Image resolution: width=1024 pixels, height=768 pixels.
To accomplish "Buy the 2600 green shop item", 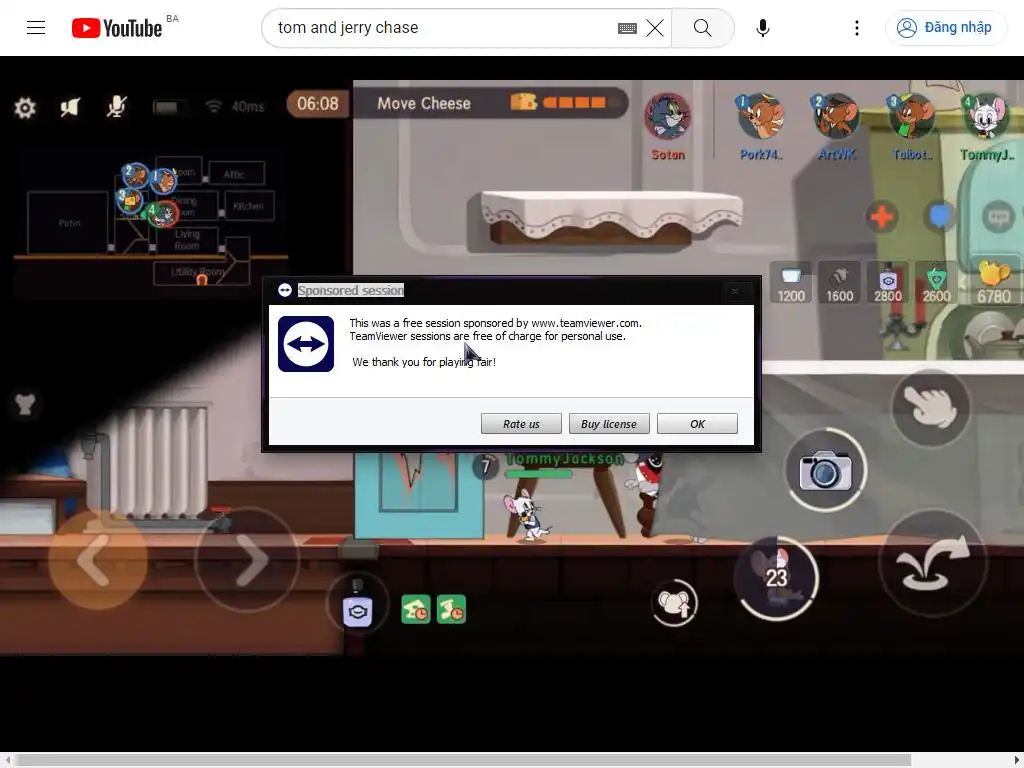I will [936, 283].
